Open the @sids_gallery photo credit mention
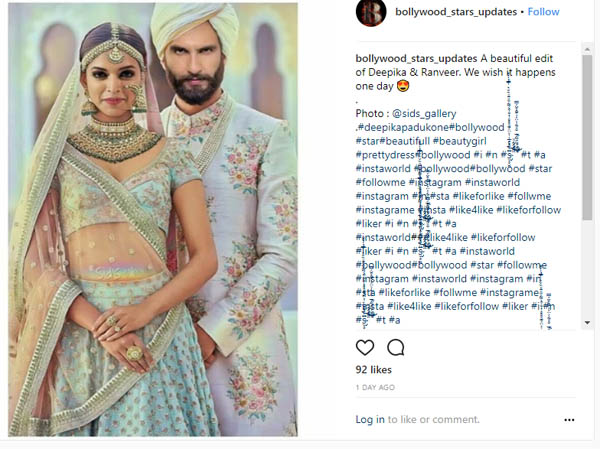This screenshot has width=600, height=449. pos(424,114)
